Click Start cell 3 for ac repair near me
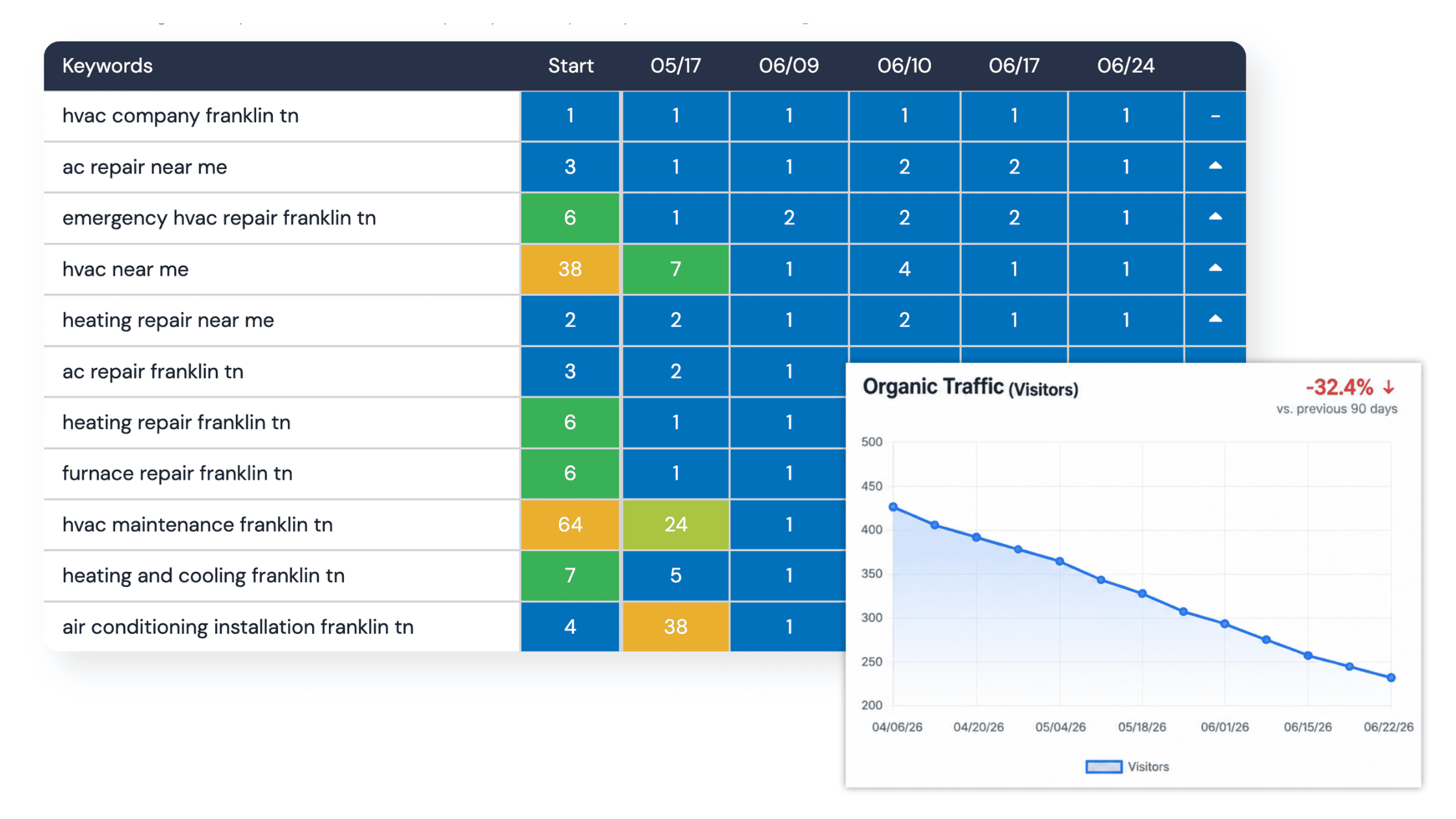This screenshot has width=1456, height=819. 570,167
